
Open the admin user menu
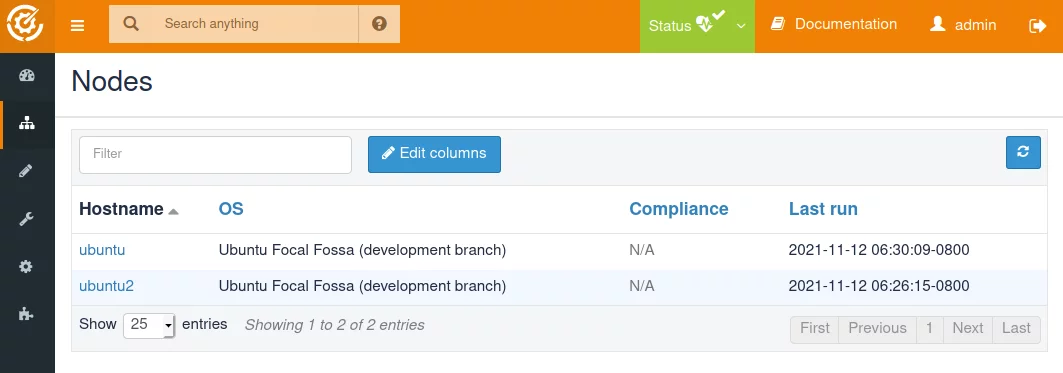tap(963, 25)
